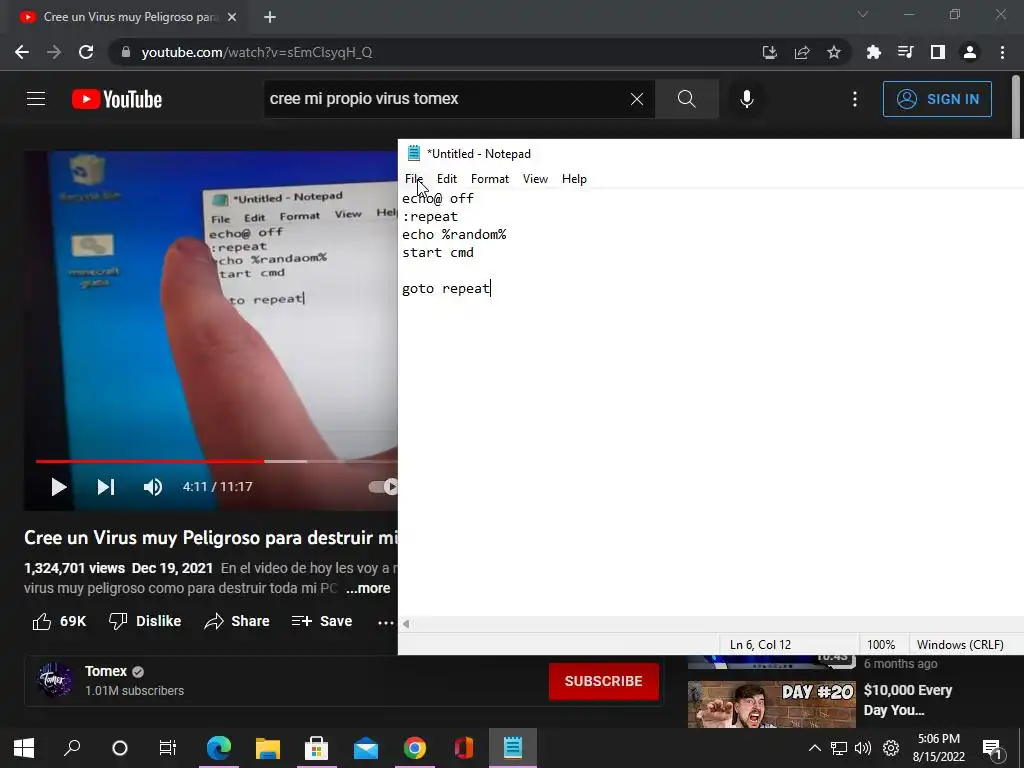Select the Cree un Virus browser tab
The width and height of the screenshot is (1024, 768).
click(129, 17)
